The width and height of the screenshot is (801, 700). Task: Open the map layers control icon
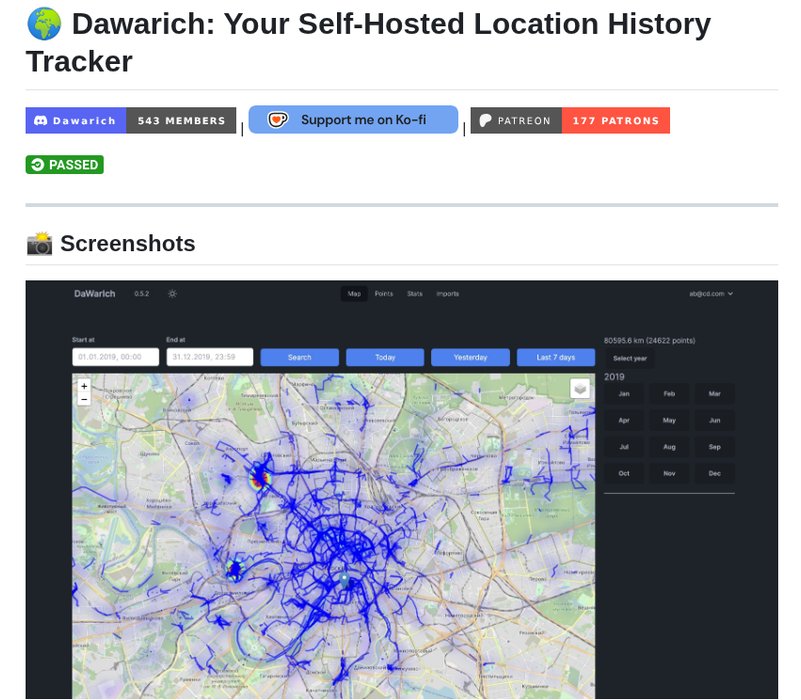(x=580, y=389)
